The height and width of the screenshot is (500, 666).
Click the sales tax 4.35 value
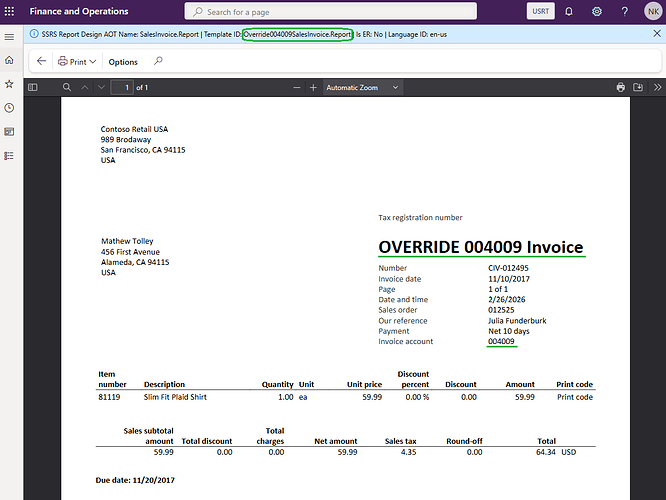tap(408, 452)
